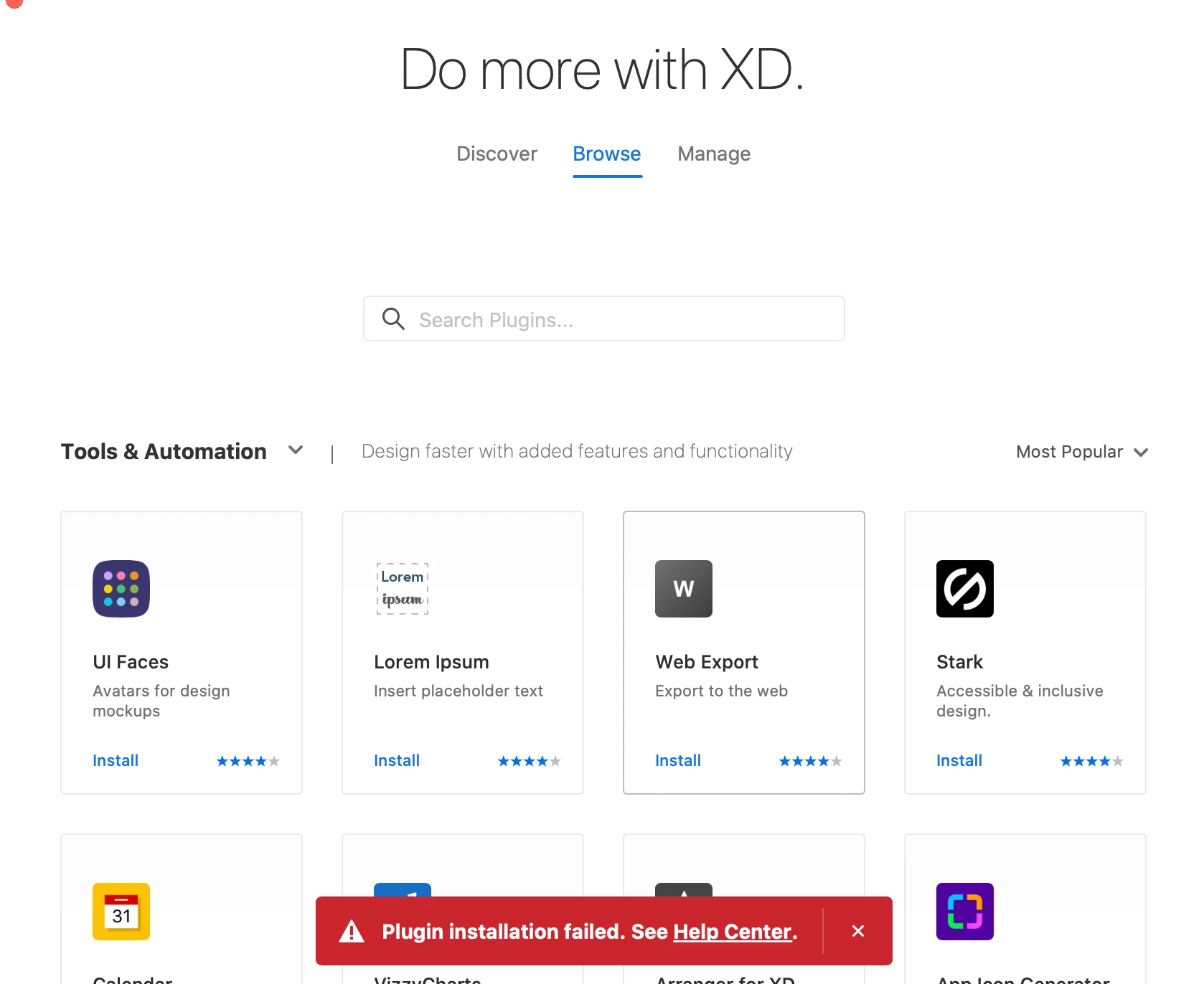This screenshot has height=984, width=1204.
Task: Open the UI Faces plugin title
Action: click(131, 662)
